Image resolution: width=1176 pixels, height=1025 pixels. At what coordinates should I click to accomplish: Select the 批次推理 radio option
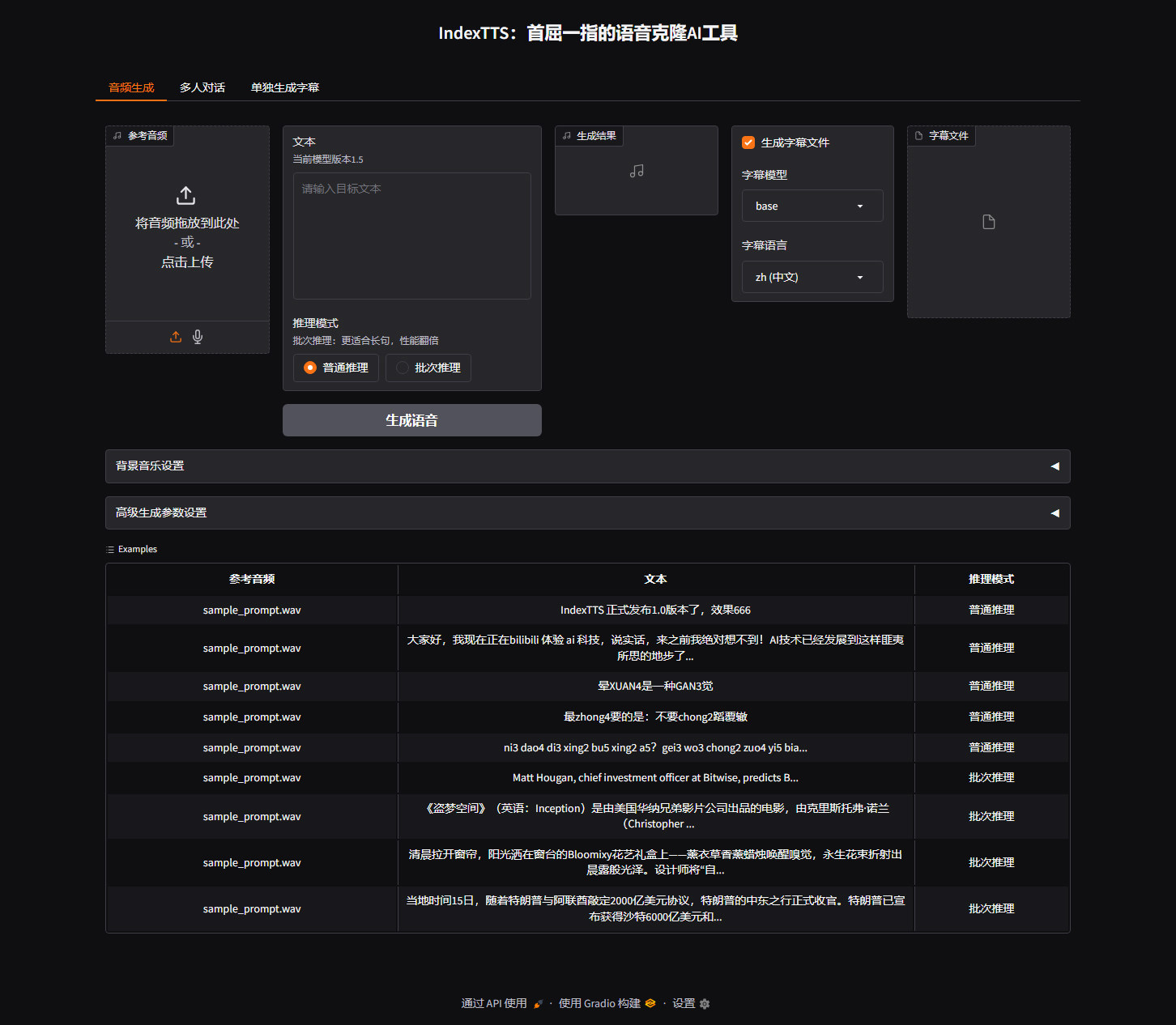click(x=428, y=368)
